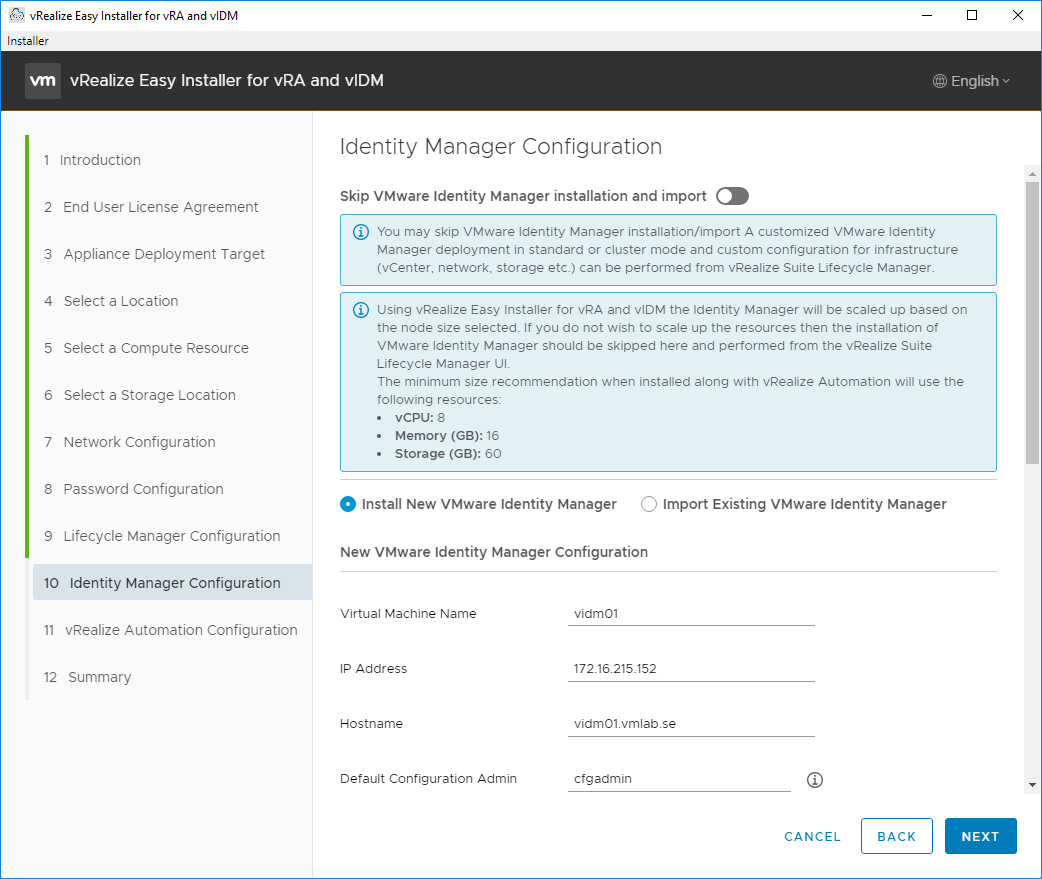Click the CANCEL button
Image resolution: width=1042 pixels, height=879 pixels.
(812, 836)
